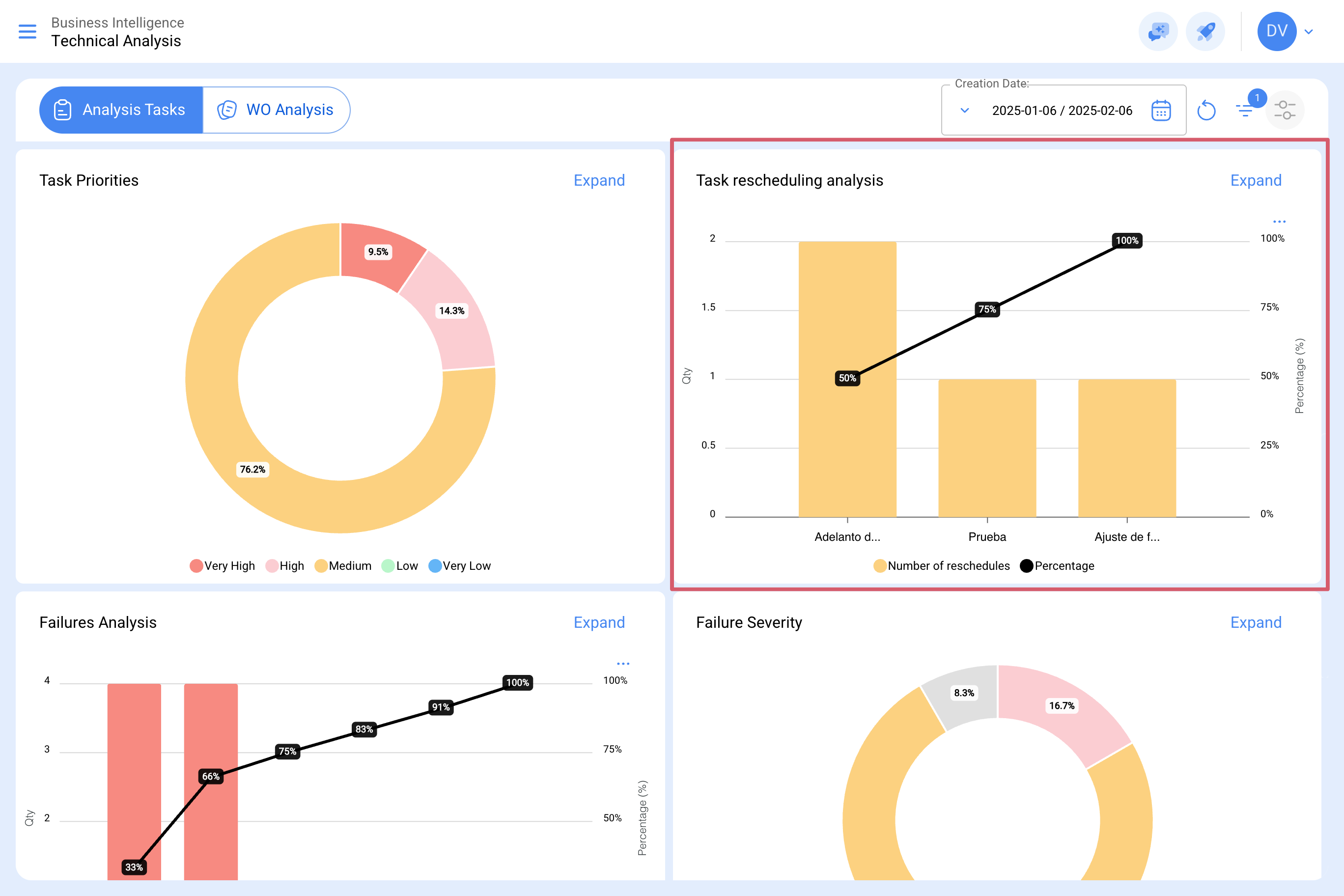Toggle the Low legend entry
This screenshot has width=1344, height=896.
[399, 566]
